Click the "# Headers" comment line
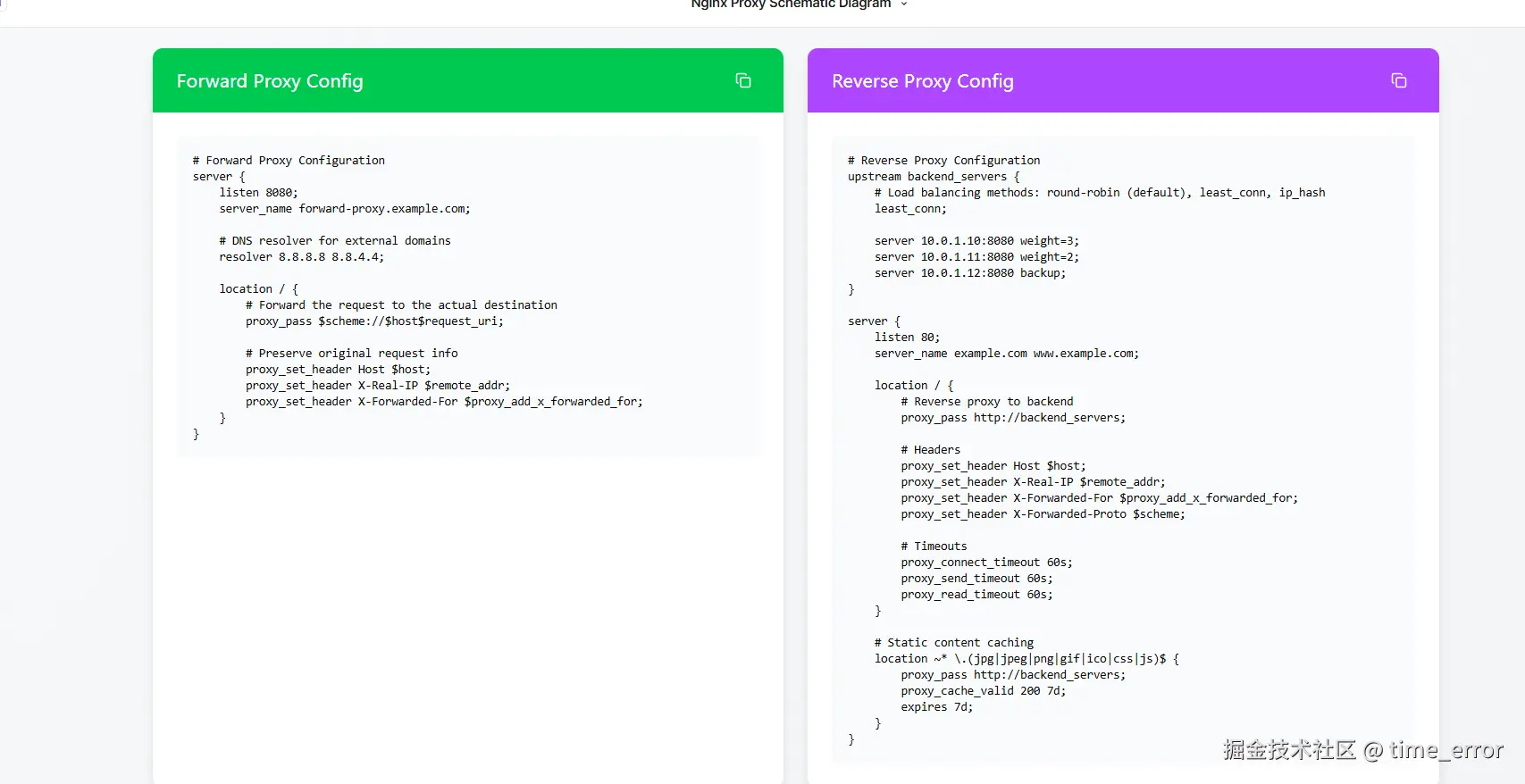This screenshot has width=1525, height=784. tap(931, 450)
